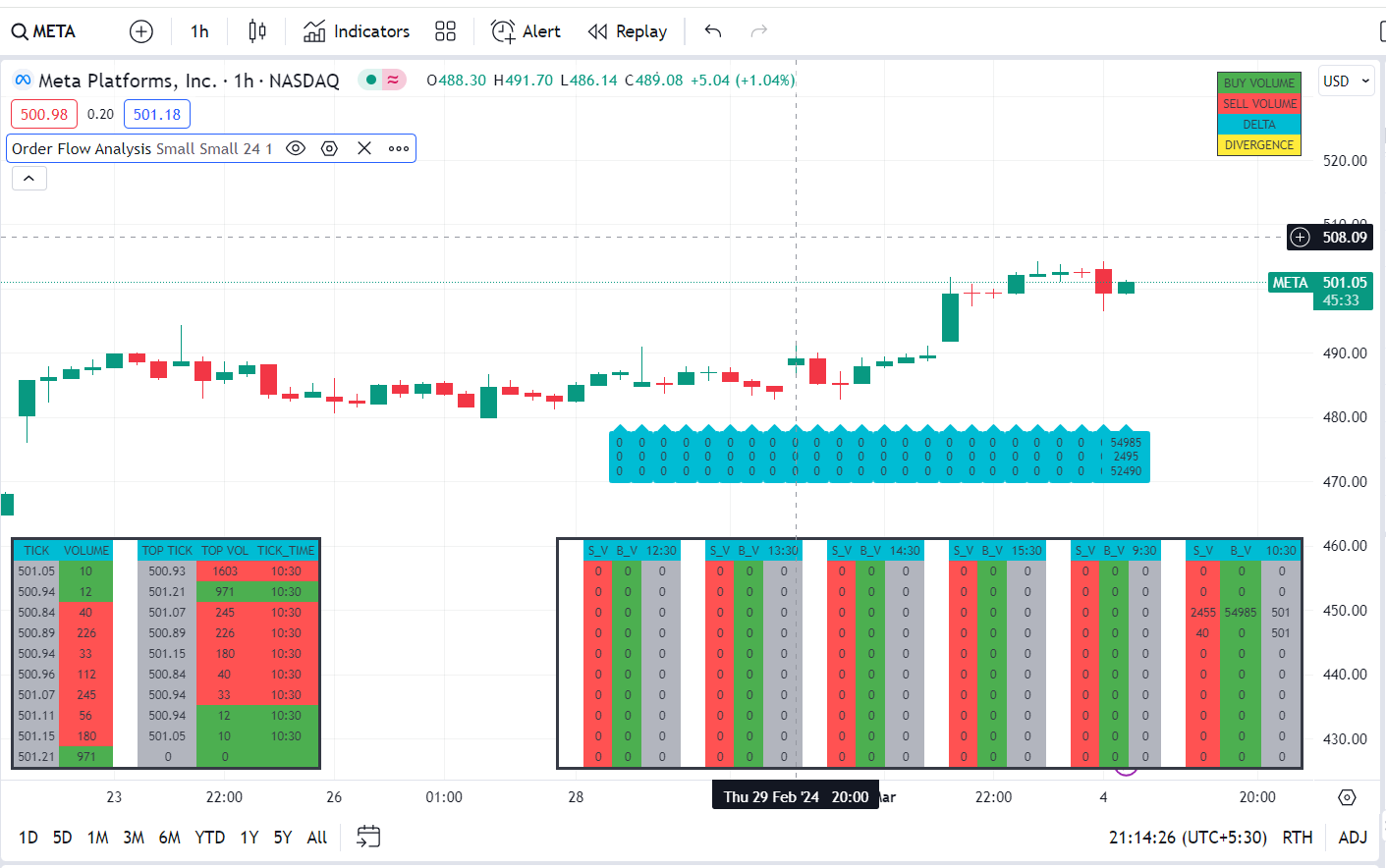Start bar Replay mode
Screen dimensions: 1386x868
[628, 31]
